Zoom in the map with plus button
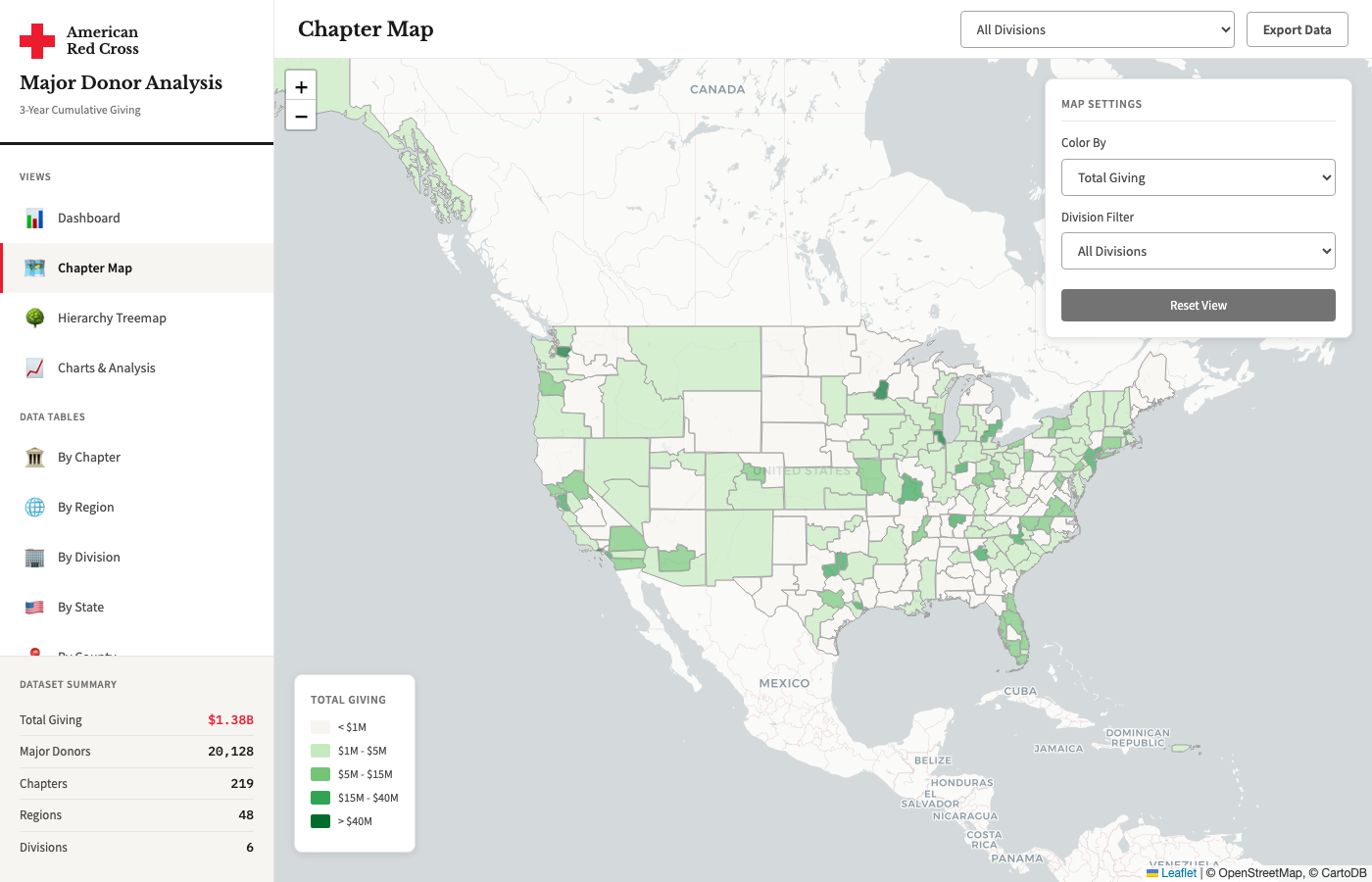Screen dimensions: 1372x882 301,86
